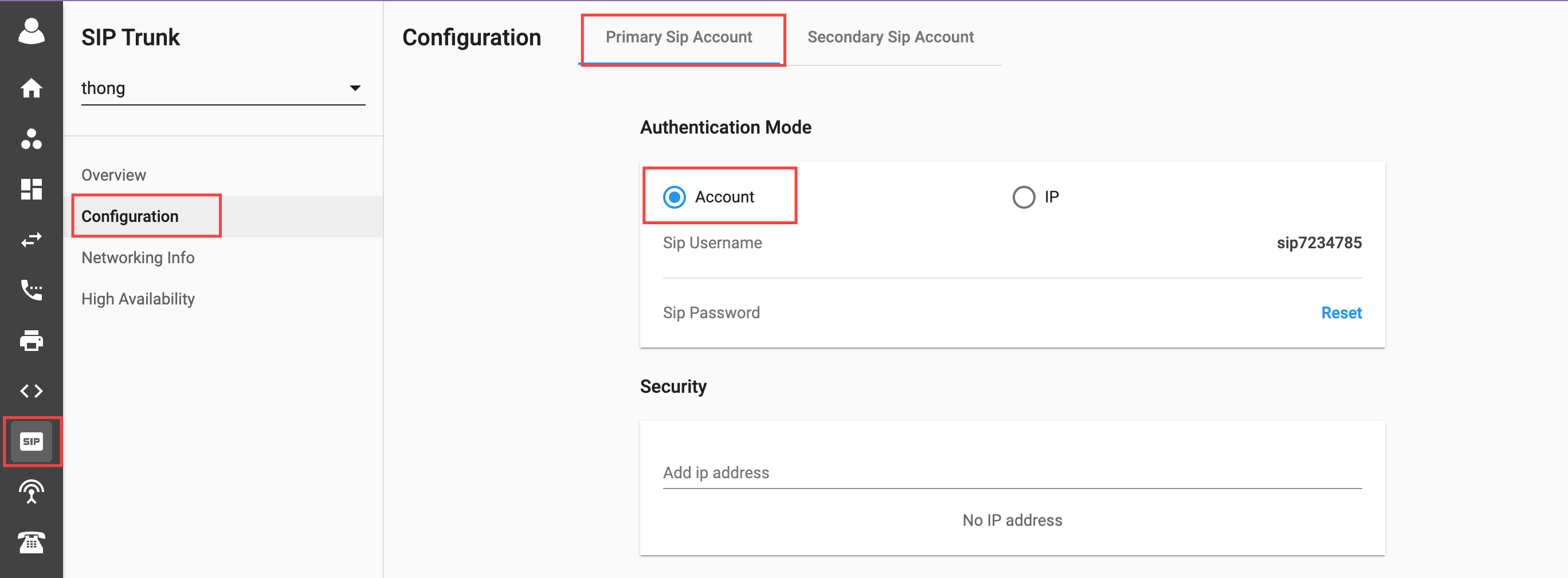Switch to Primary Sip Account tab
Screen dimensions: 1568x578
pyautogui.click(x=679, y=37)
